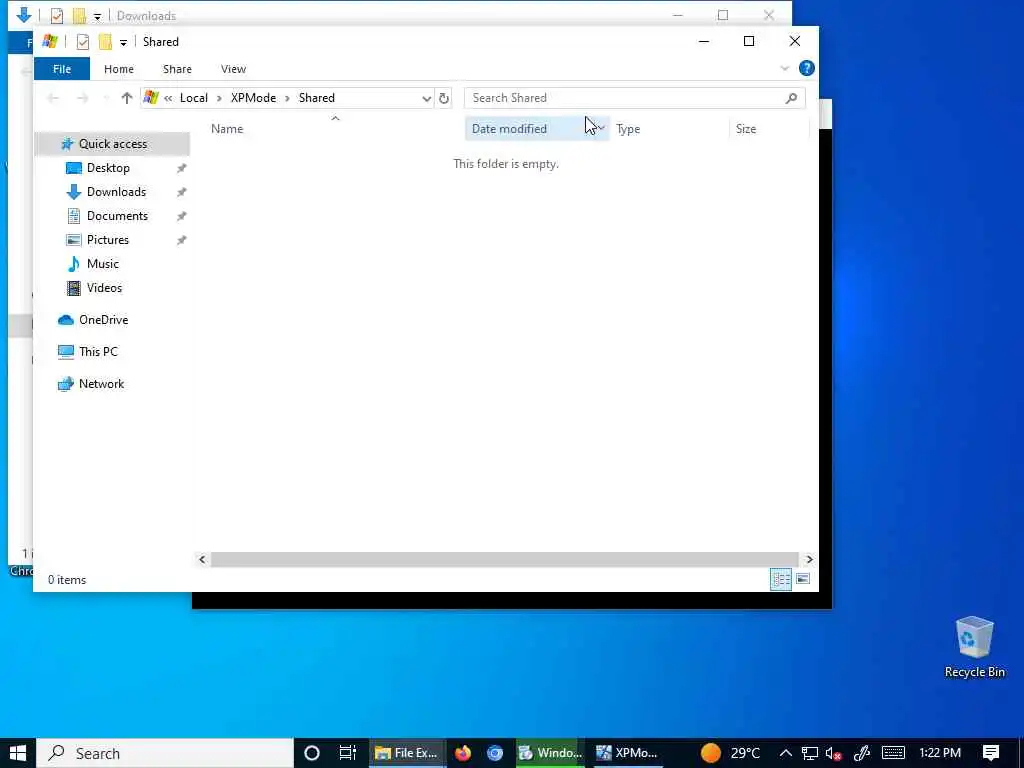Click the pin icon next to Downloads
This screenshot has width=1024, height=768.
[x=182, y=193]
